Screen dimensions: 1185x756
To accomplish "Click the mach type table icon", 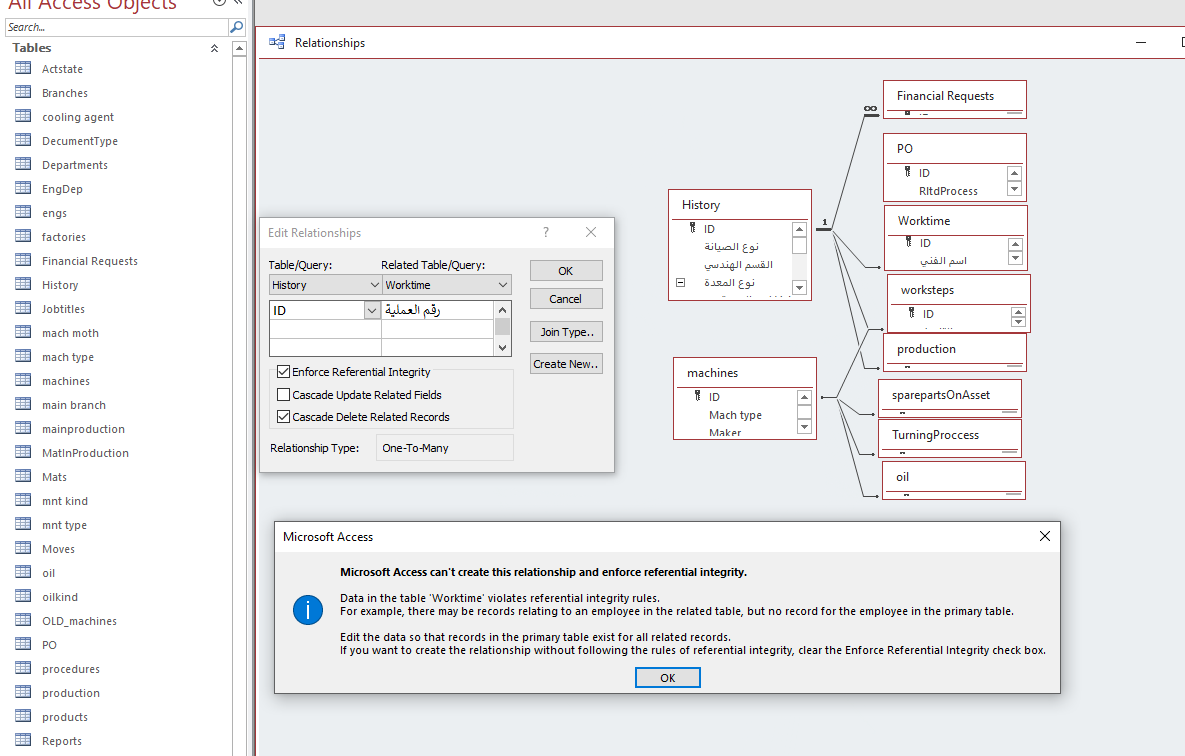I will coord(23,356).
